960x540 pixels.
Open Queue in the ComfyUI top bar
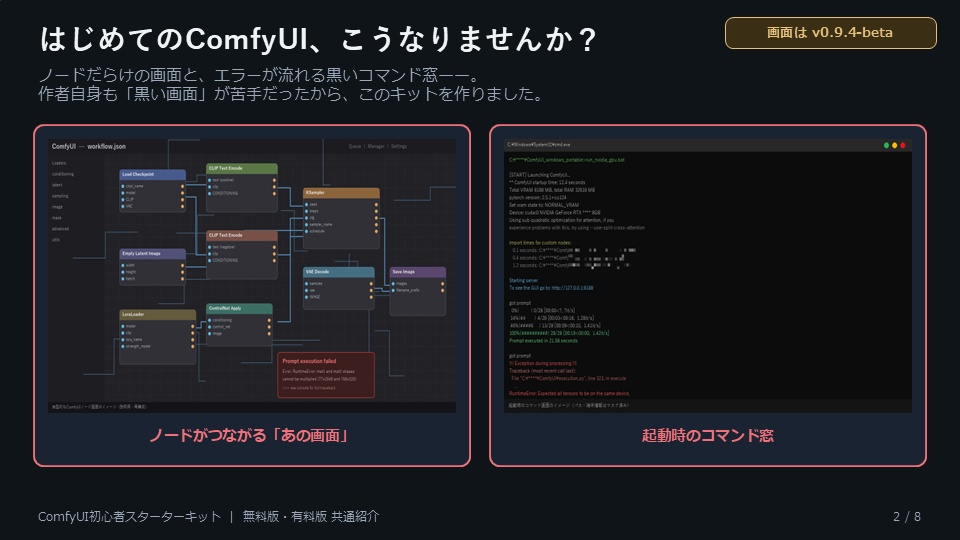point(354,146)
